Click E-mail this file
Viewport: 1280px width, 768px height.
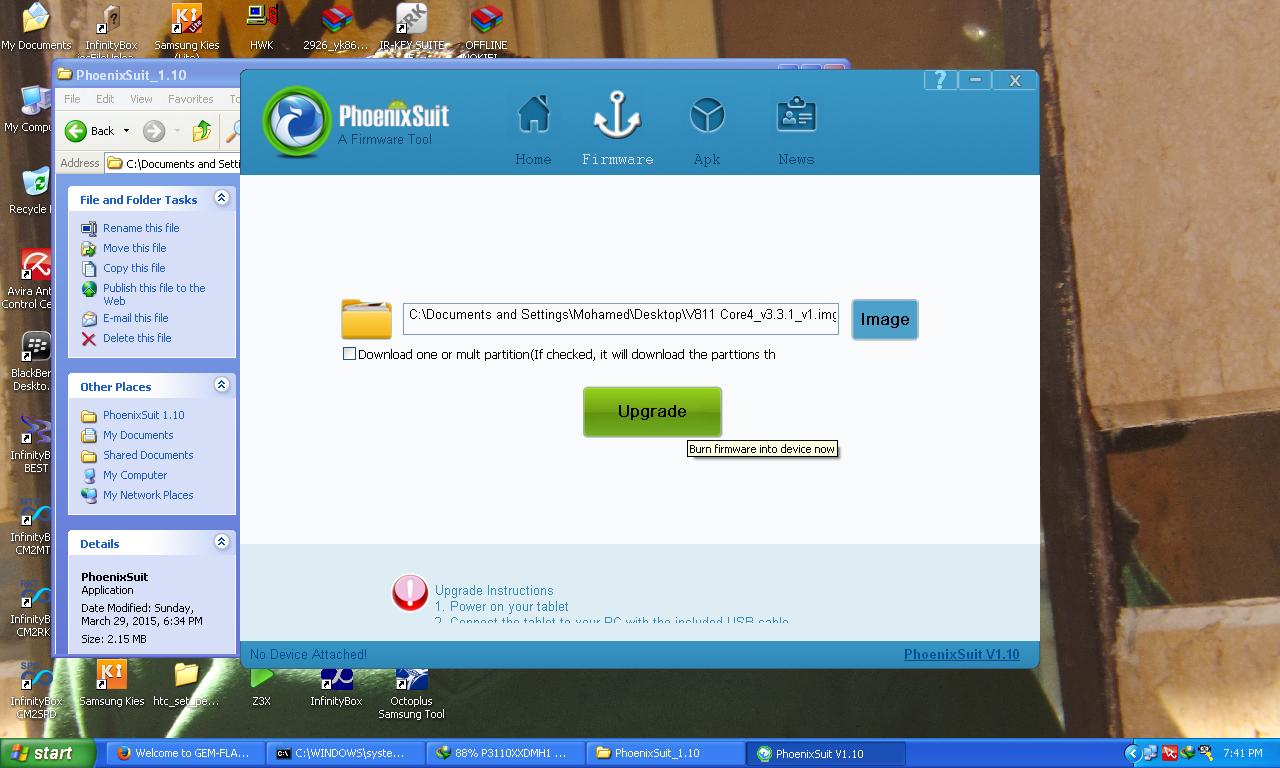point(135,318)
